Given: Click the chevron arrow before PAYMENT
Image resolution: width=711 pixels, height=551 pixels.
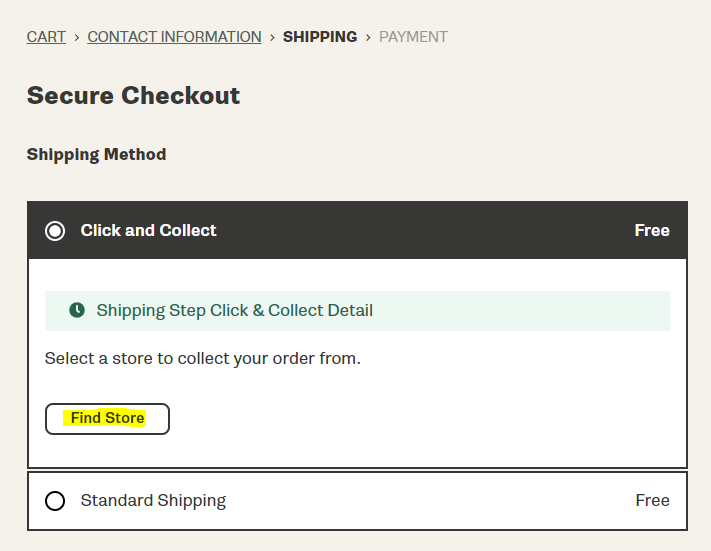Looking at the screenshot, I should [368, 37].
